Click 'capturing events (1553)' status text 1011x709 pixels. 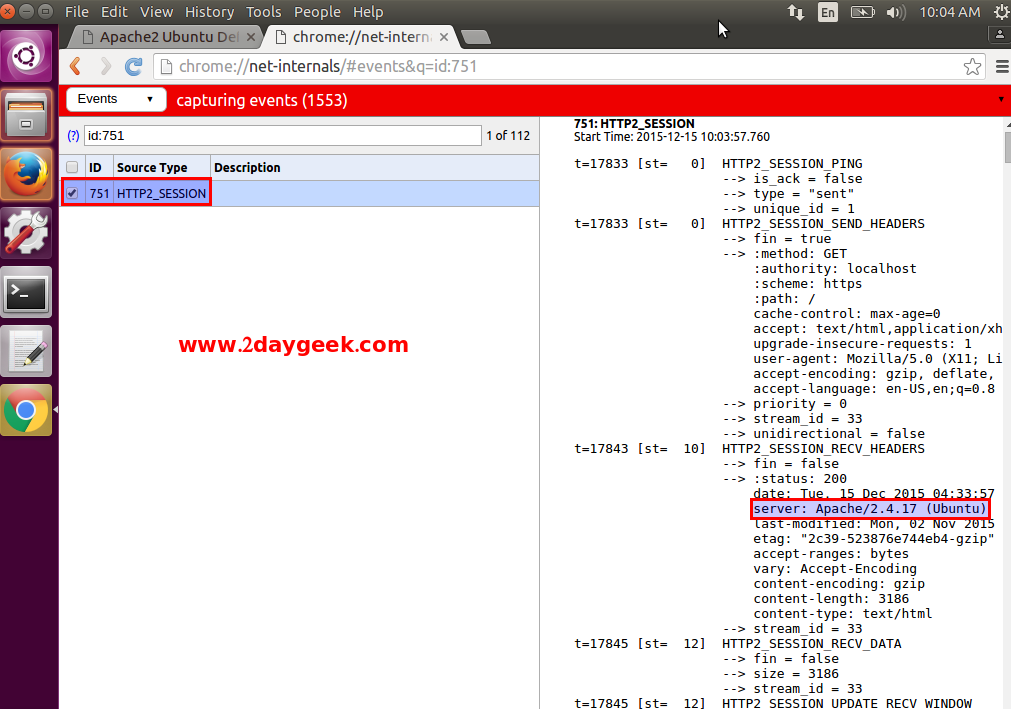[x=262, y=101]
